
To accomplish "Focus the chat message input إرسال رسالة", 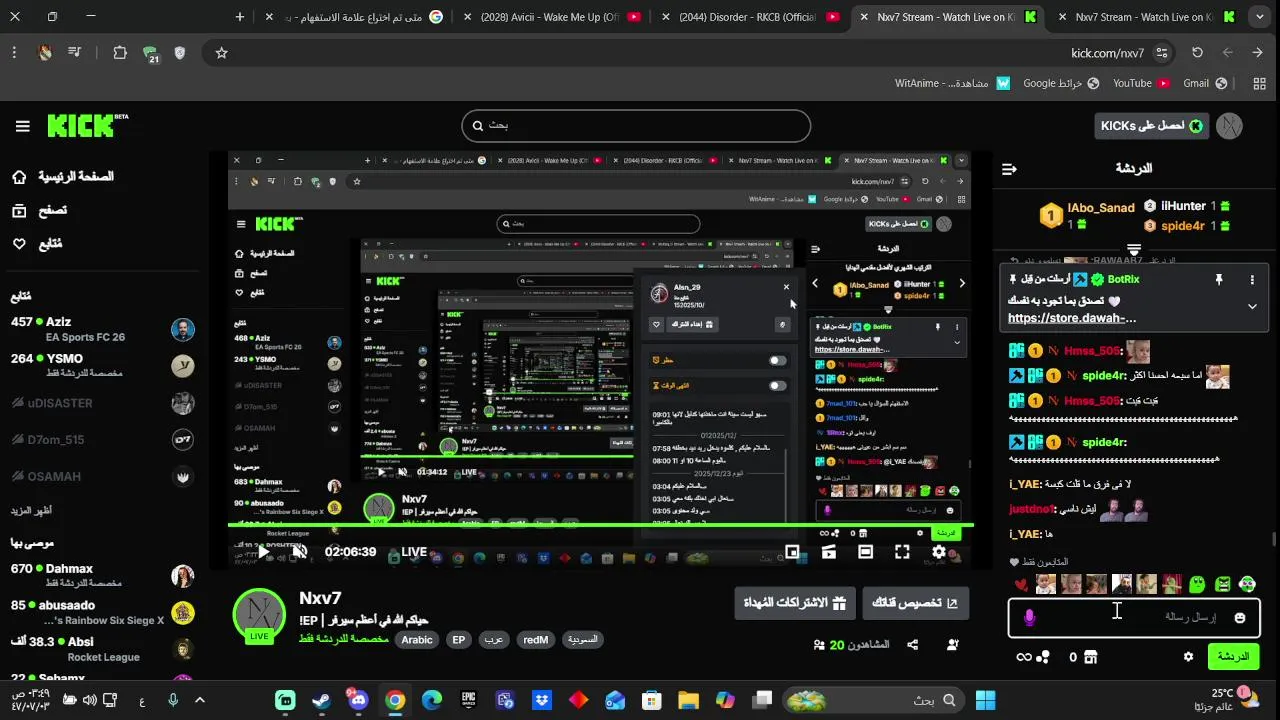I will click(1134, 618).
